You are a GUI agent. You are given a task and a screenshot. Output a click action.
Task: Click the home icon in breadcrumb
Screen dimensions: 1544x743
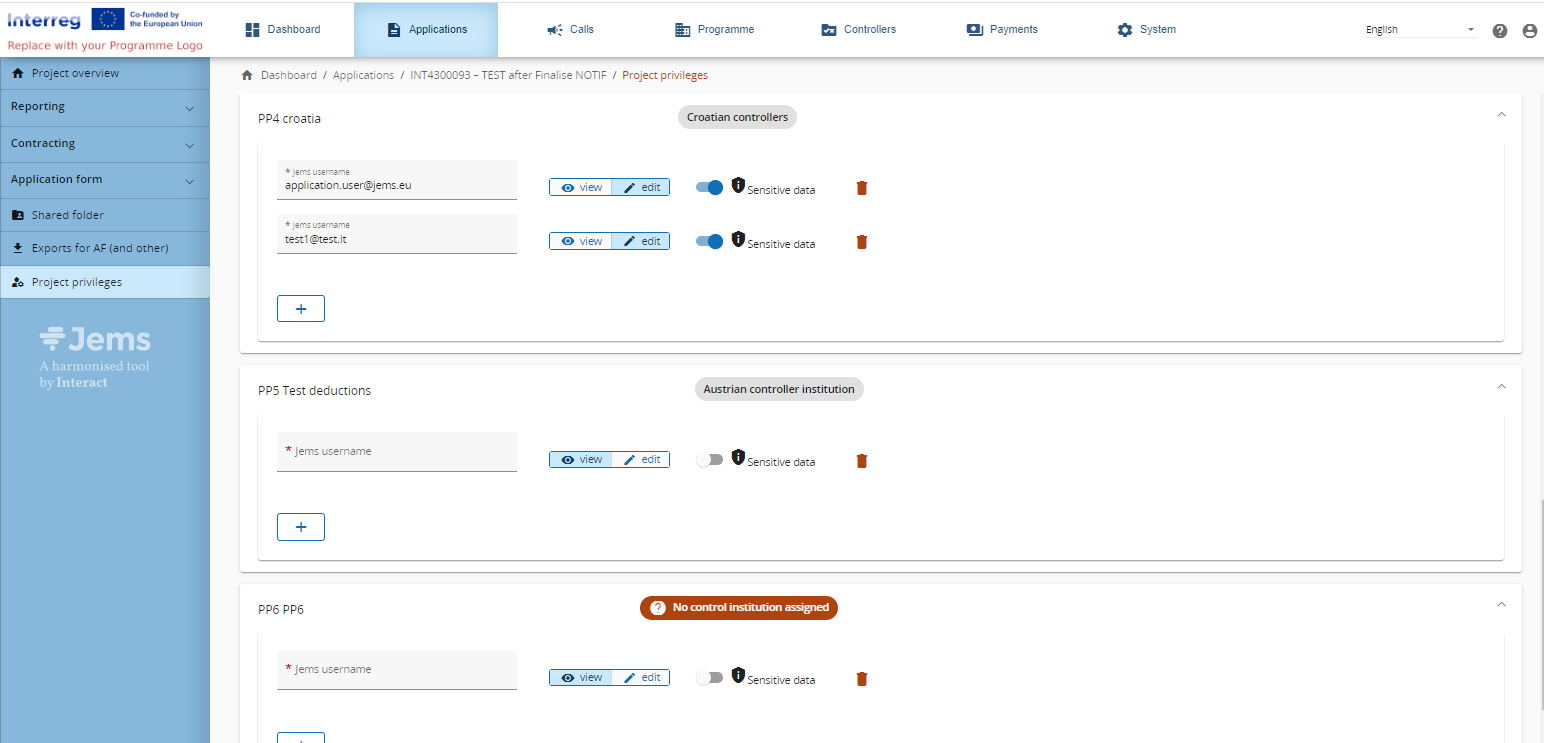[x=247, y=76]
